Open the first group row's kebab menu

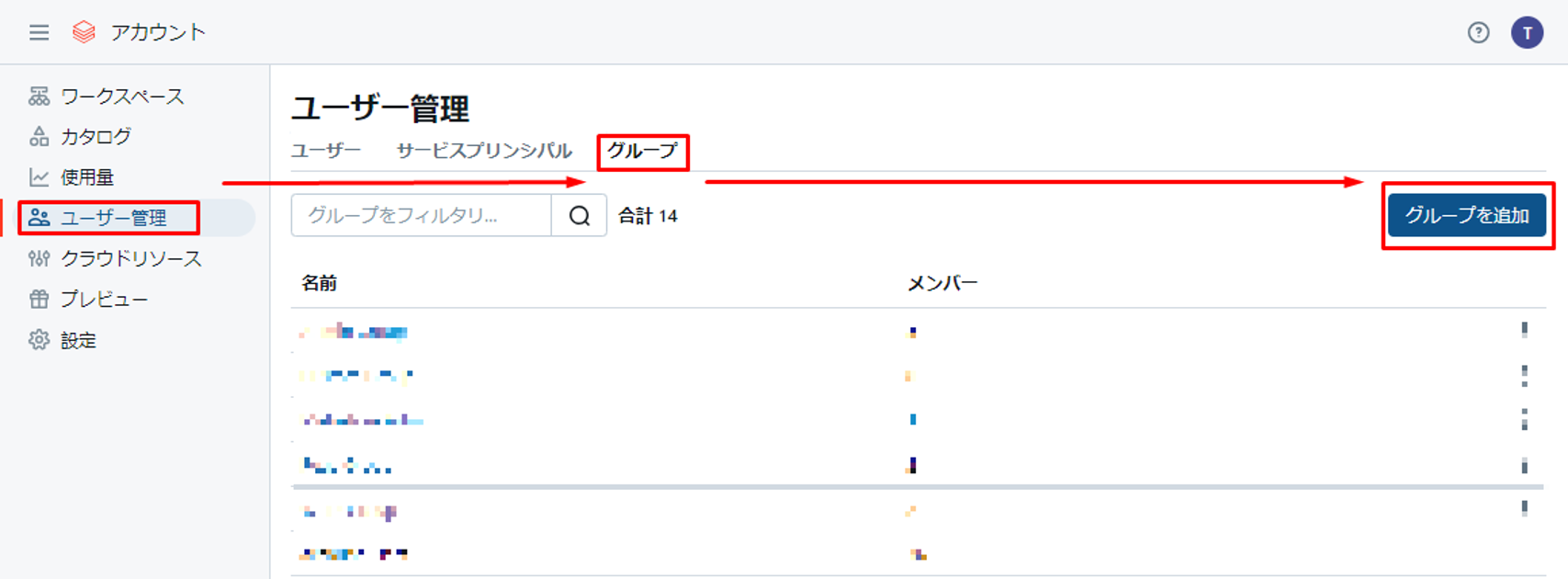click(1524, 330)
